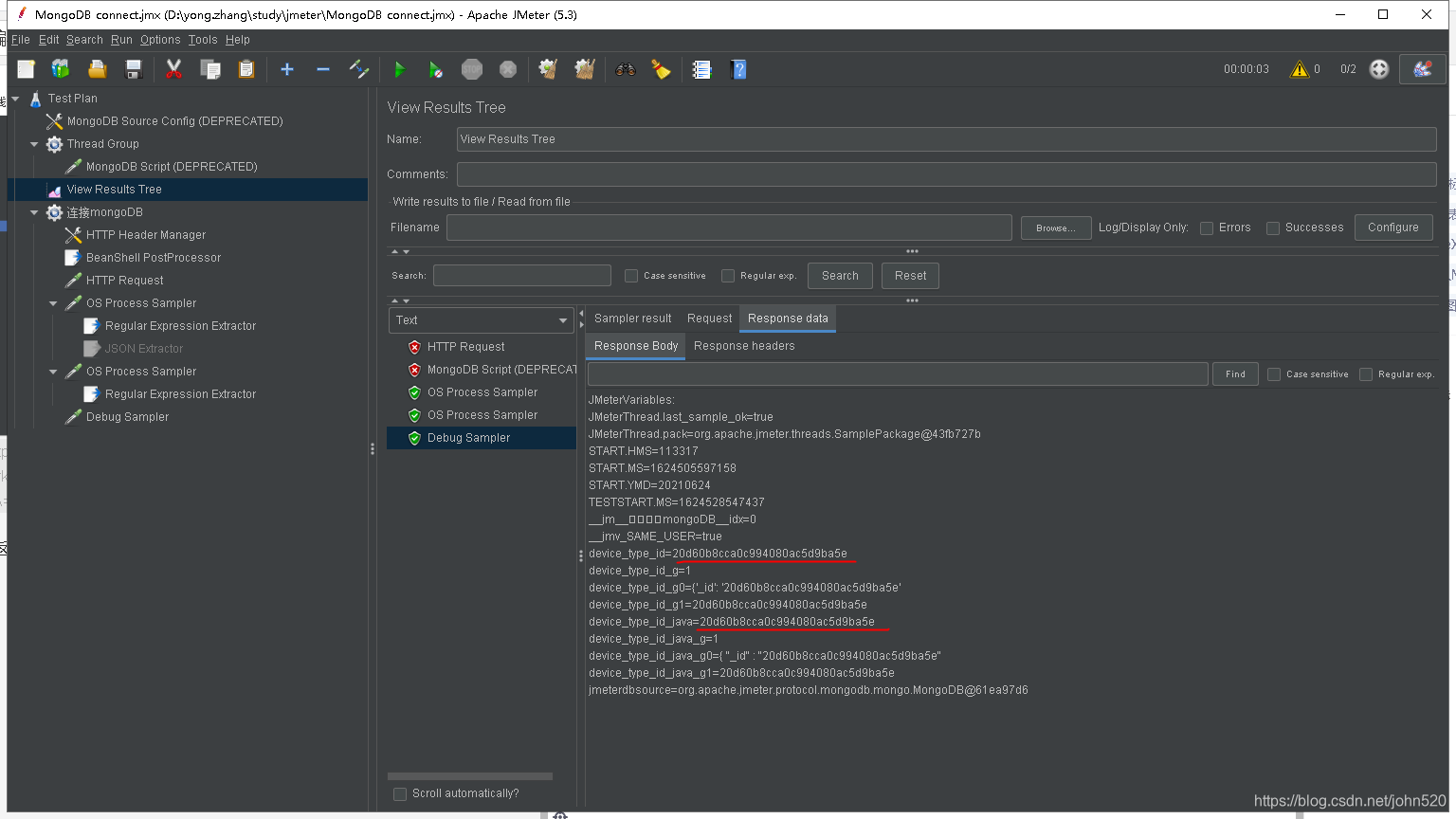Click the Filename input field
This screenshot has width=1456, height=819.
[729, 227]
